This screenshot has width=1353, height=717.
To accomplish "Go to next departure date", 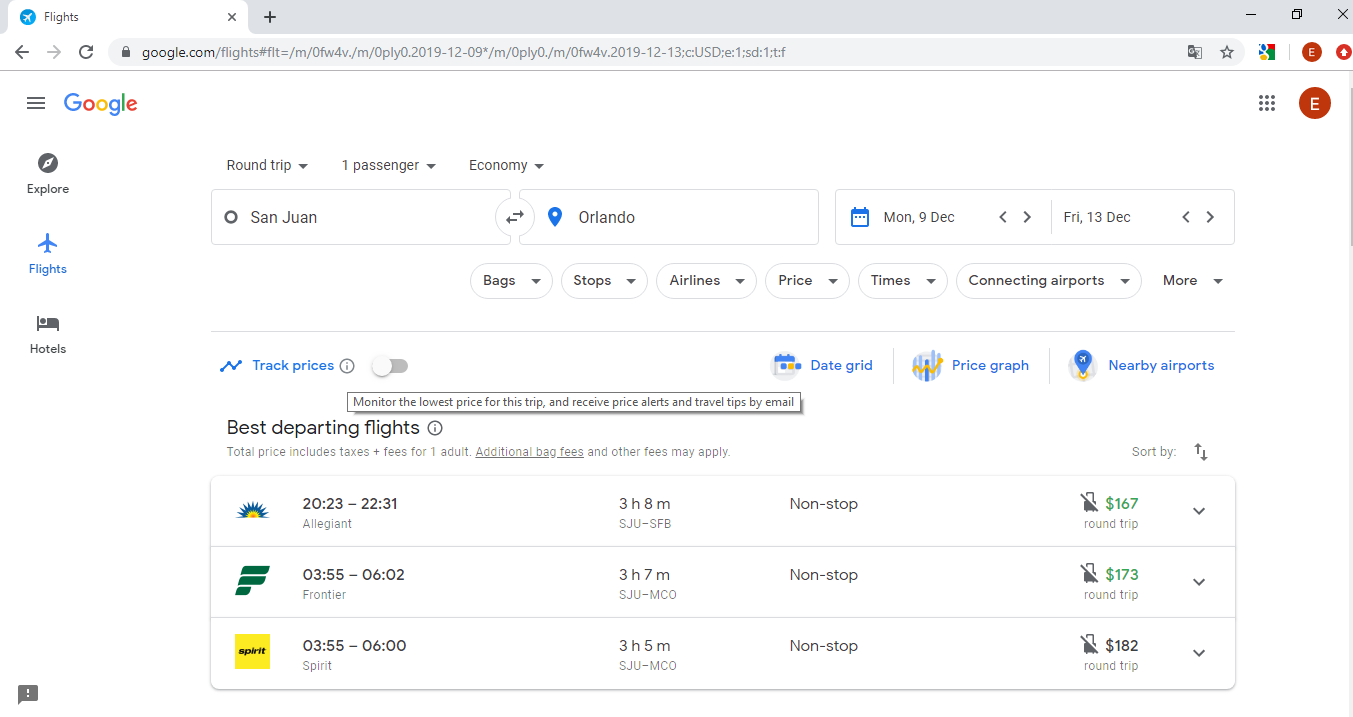I will click(1027, 217).
